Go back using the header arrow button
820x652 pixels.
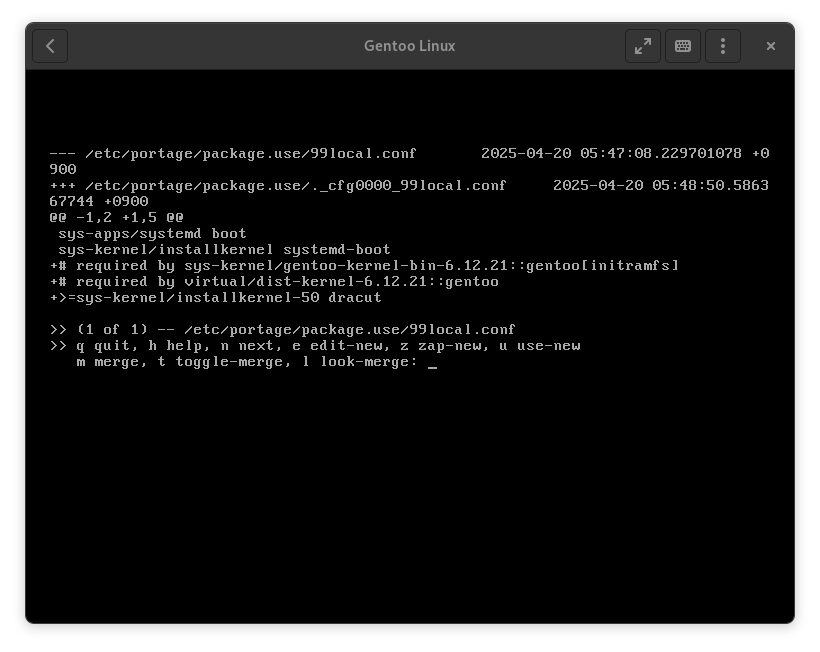(50, 46)
